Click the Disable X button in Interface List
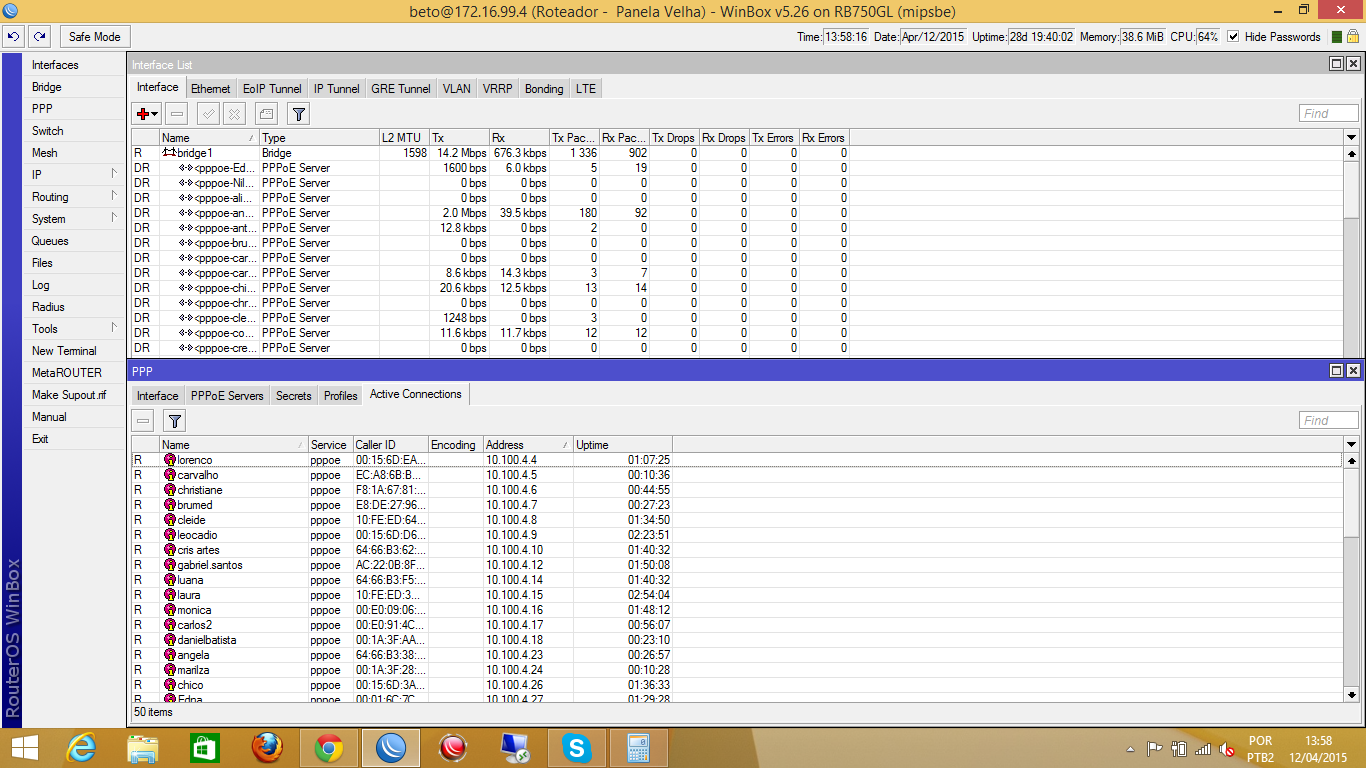 pyautogui.click(x=233, y=113)
